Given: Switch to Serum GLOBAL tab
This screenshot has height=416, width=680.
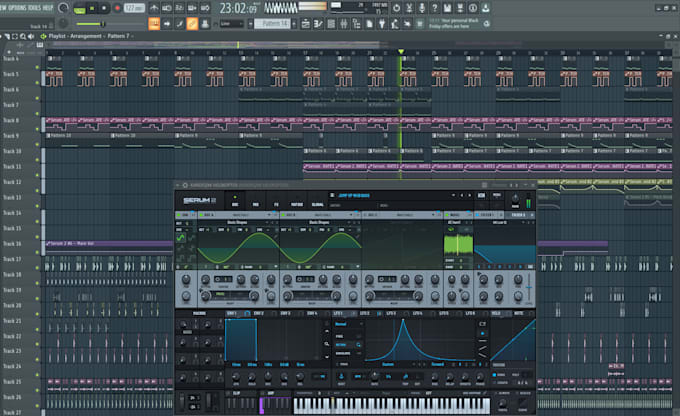Looking at the screenshot, I should click(317, 204).
